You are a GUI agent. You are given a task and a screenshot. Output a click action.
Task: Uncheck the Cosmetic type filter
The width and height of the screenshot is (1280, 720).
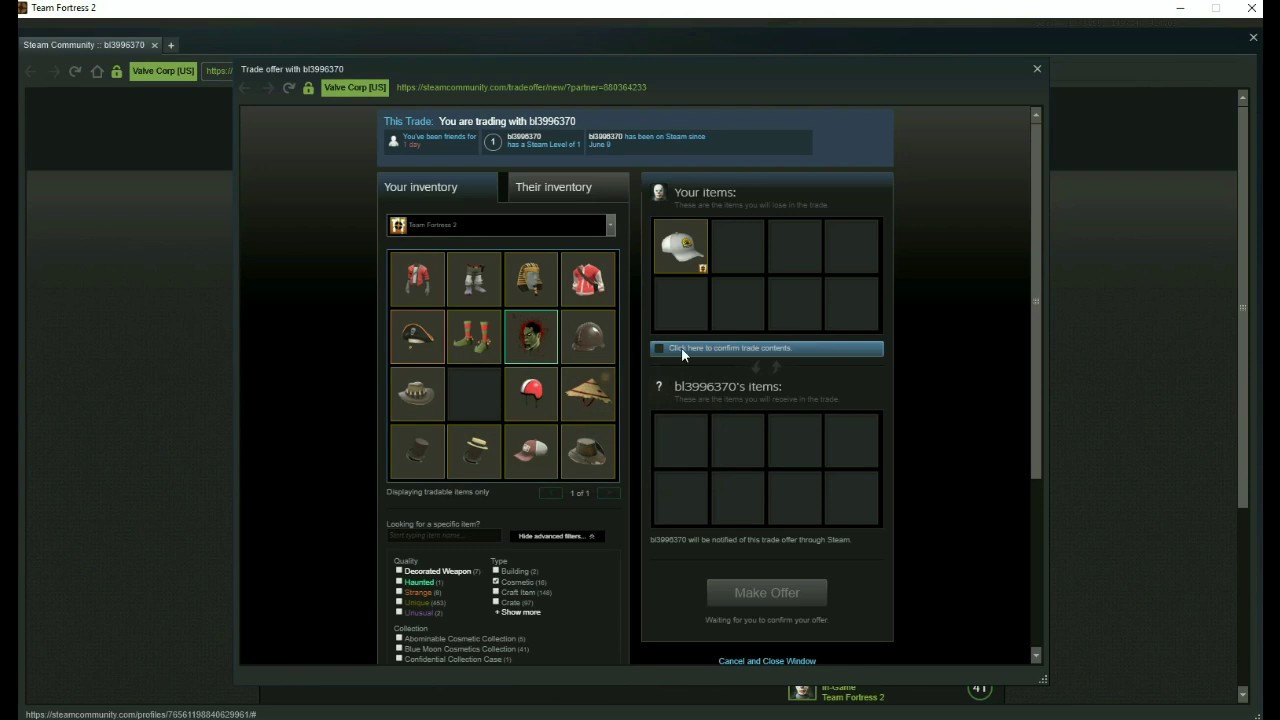pos(495,581)
